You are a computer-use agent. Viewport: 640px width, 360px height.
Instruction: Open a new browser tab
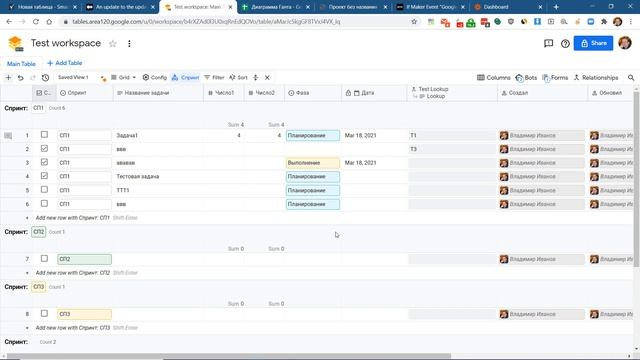pyautogui.click(x=556, y=7)
